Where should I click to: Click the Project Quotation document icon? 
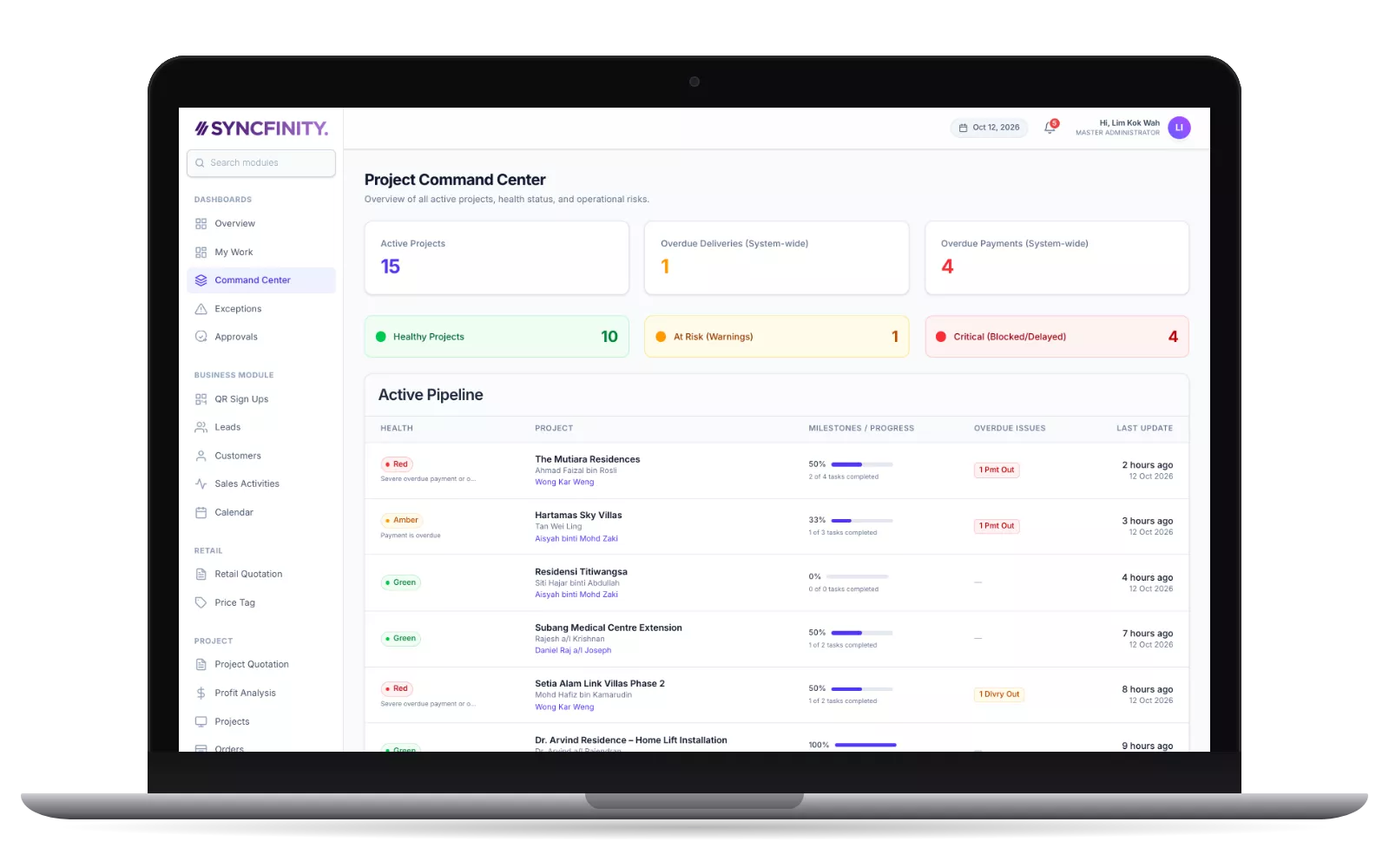pos(201,665)
